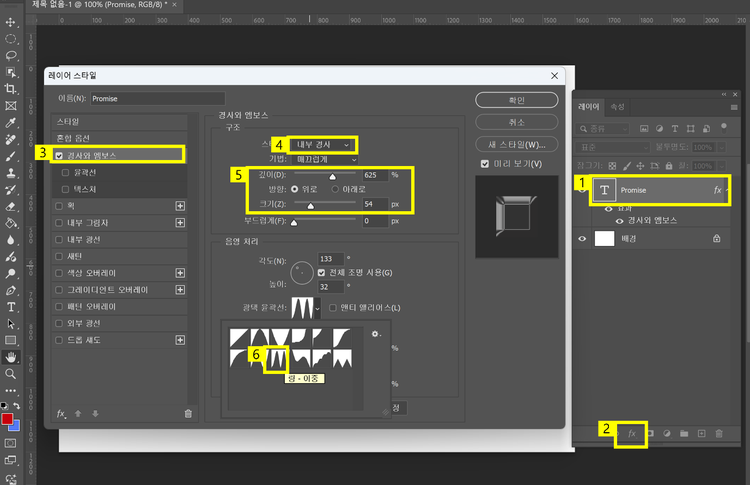Select 그레이디언트 오버레이 row
Image resolution: width=750 pixels, height=485 pixels.
pos(119,290)
